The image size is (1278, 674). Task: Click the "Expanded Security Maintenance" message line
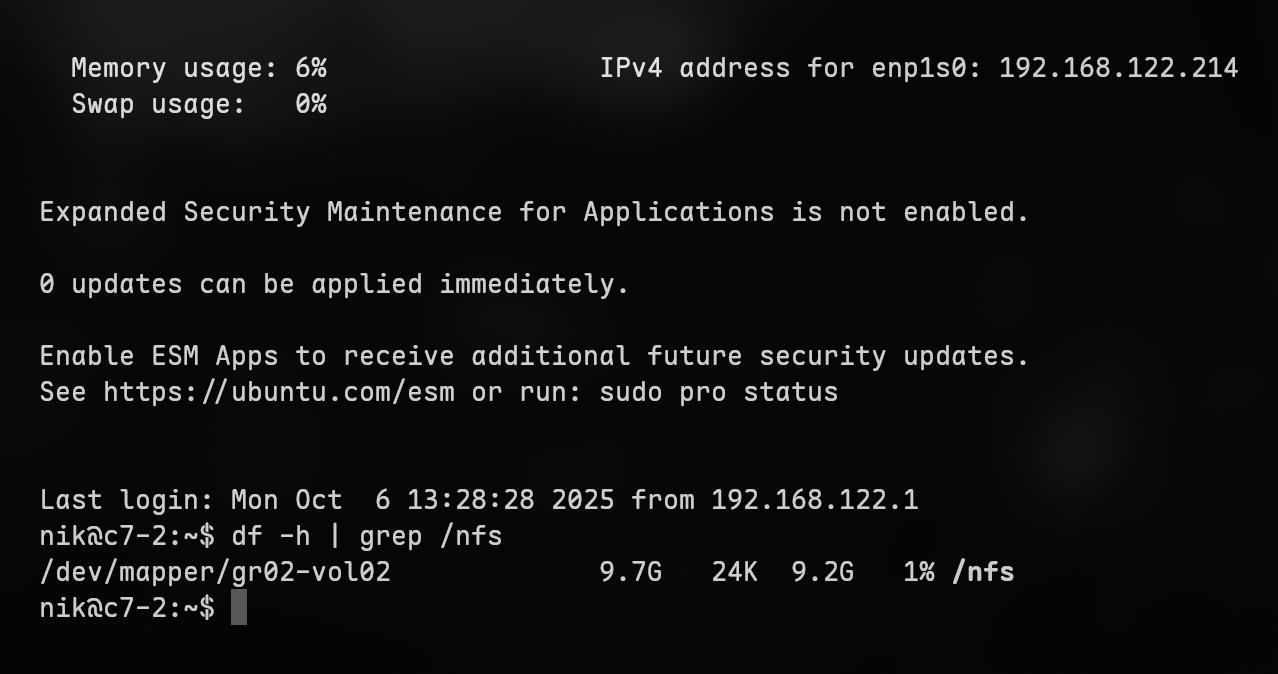[x=534, y=212]
